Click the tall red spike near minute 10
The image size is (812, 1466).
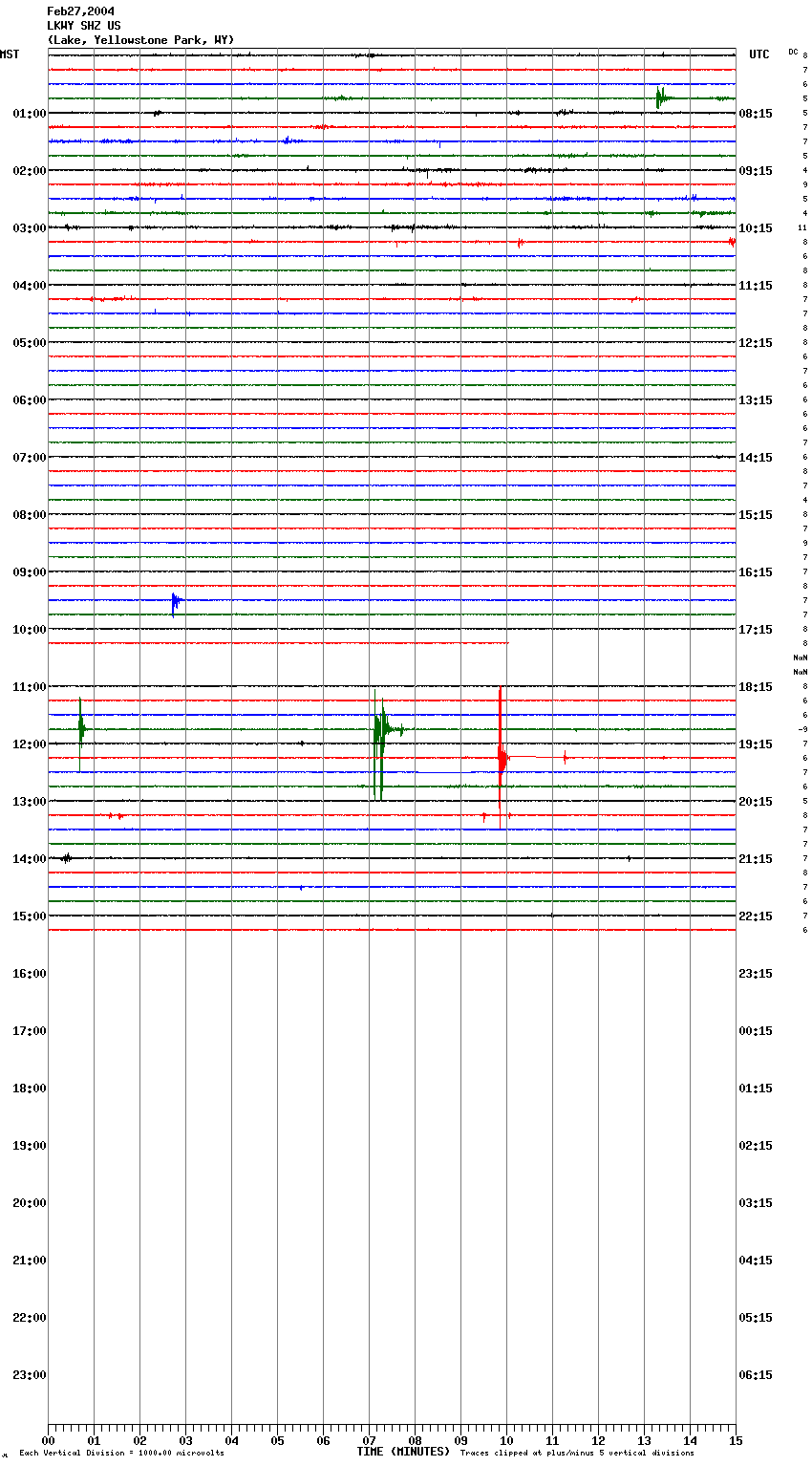[x=501, y=755]
